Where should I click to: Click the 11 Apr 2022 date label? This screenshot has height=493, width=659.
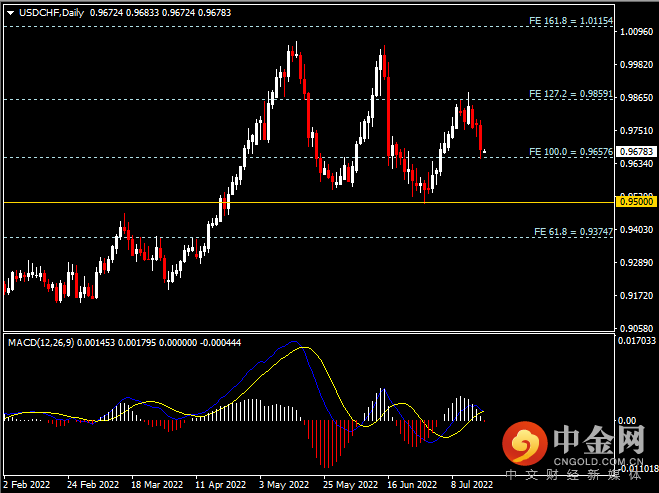pos(220,485)
